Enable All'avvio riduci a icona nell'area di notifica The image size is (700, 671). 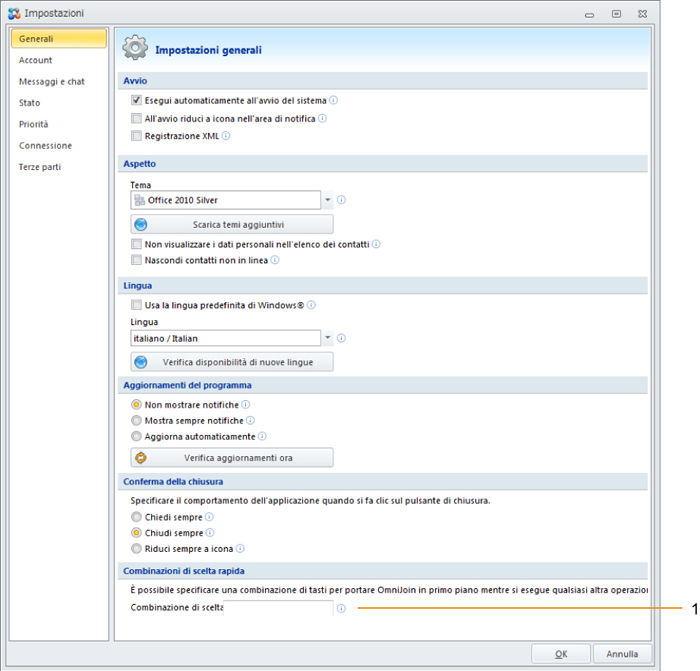(136, 118)
